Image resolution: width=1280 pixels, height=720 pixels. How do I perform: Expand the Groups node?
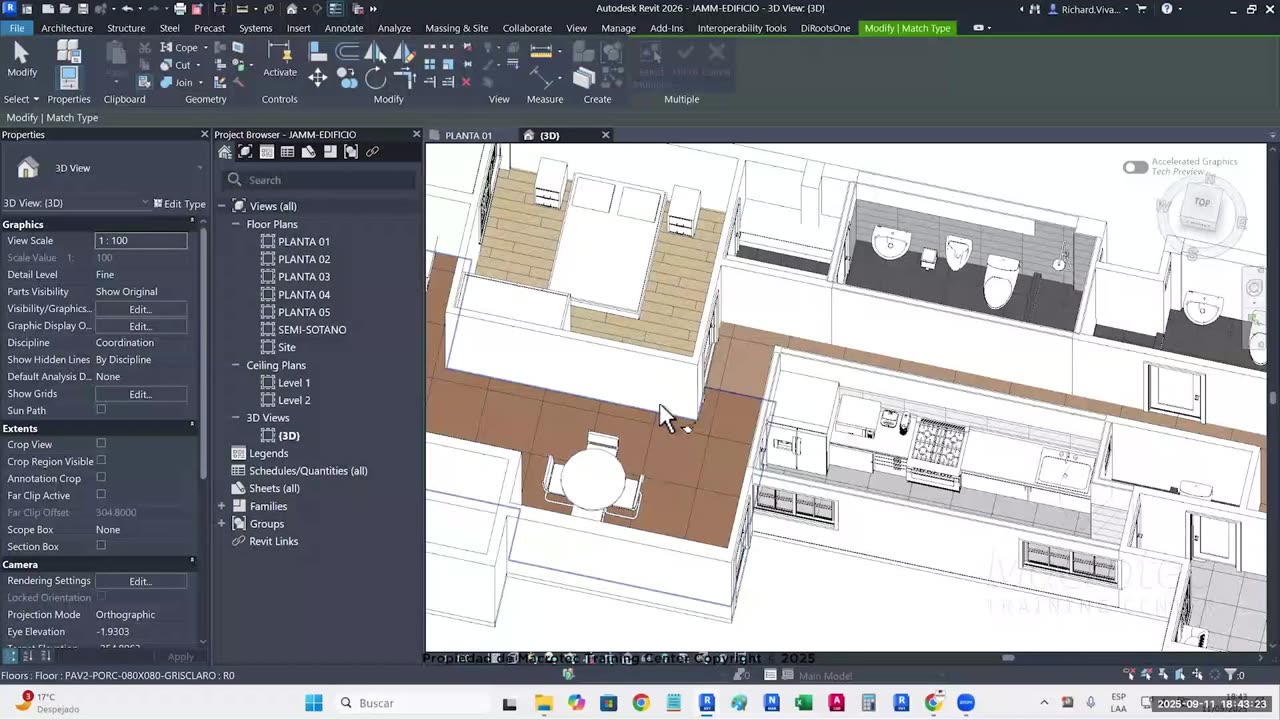[x=222, y=524]
